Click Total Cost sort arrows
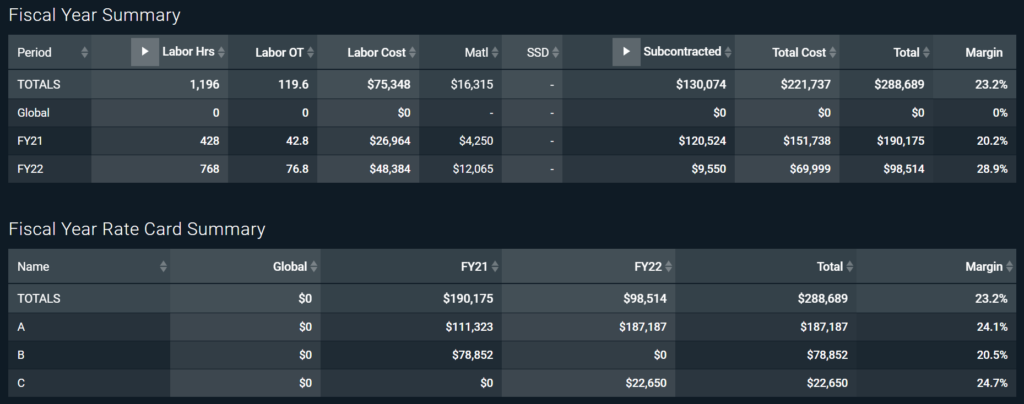This screenshot has height=404, width=1024. (832, 52)
